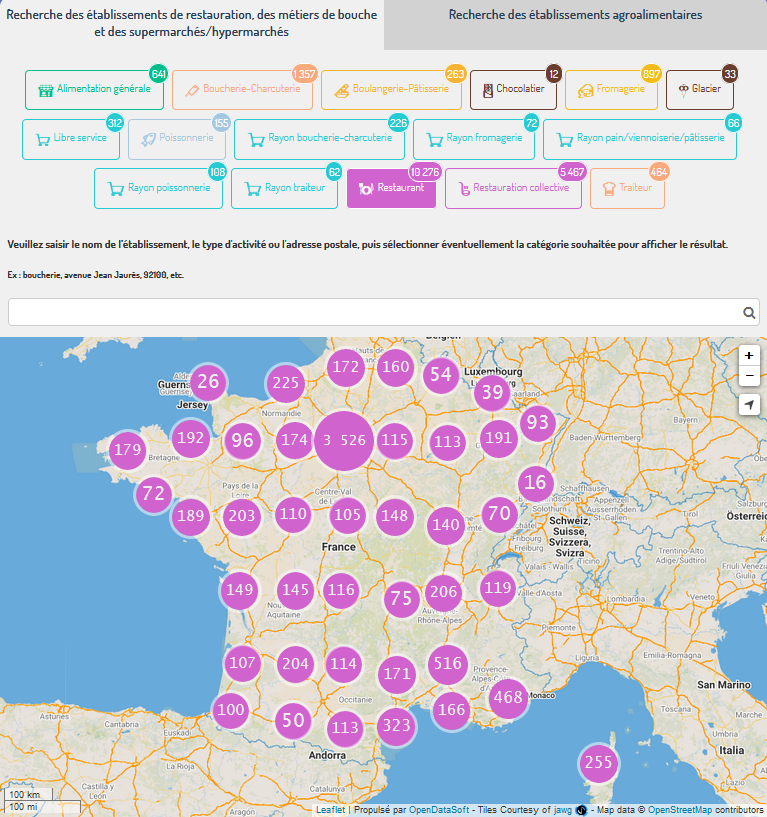This screenshot has height=817, width=767.
Task: Open cluster marker 100 near Euskadi
Action: [x=230, y=710]
